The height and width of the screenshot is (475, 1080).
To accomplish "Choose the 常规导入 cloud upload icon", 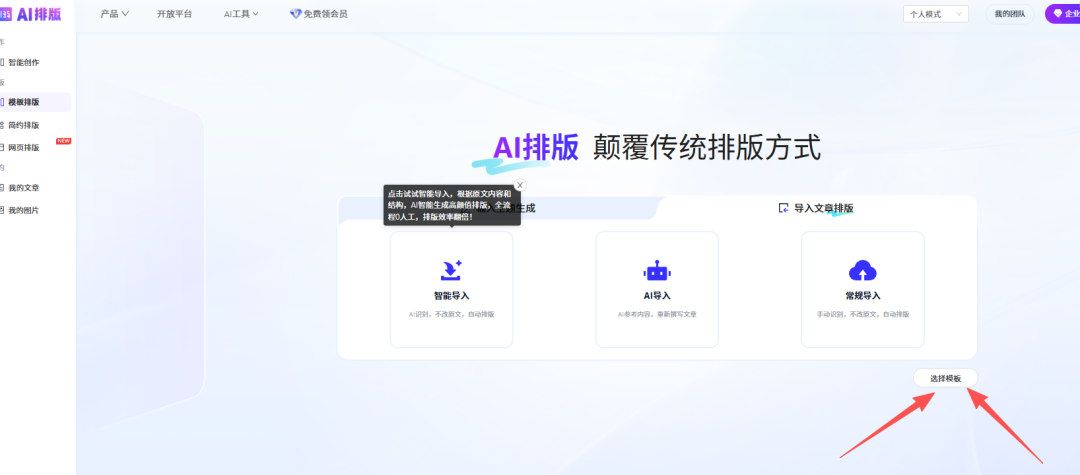I will pos(862,271).
